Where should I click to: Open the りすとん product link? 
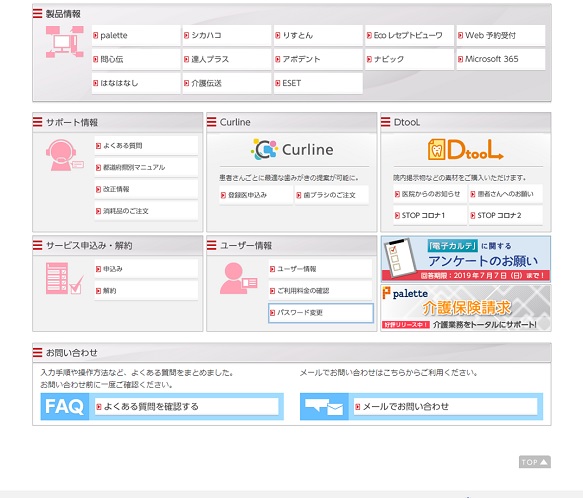[x=318, y=35]
